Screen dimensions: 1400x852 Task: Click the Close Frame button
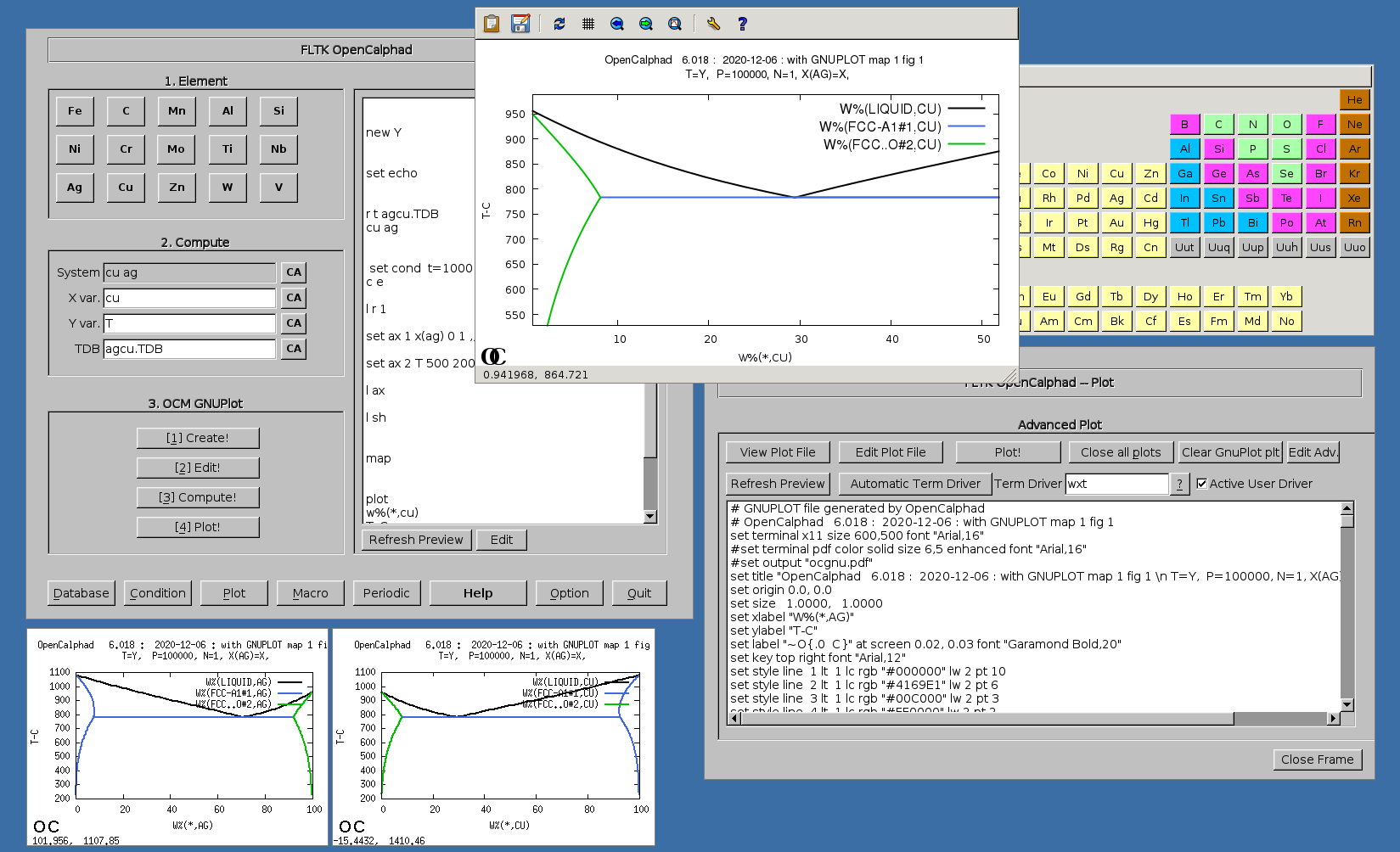1318,760
